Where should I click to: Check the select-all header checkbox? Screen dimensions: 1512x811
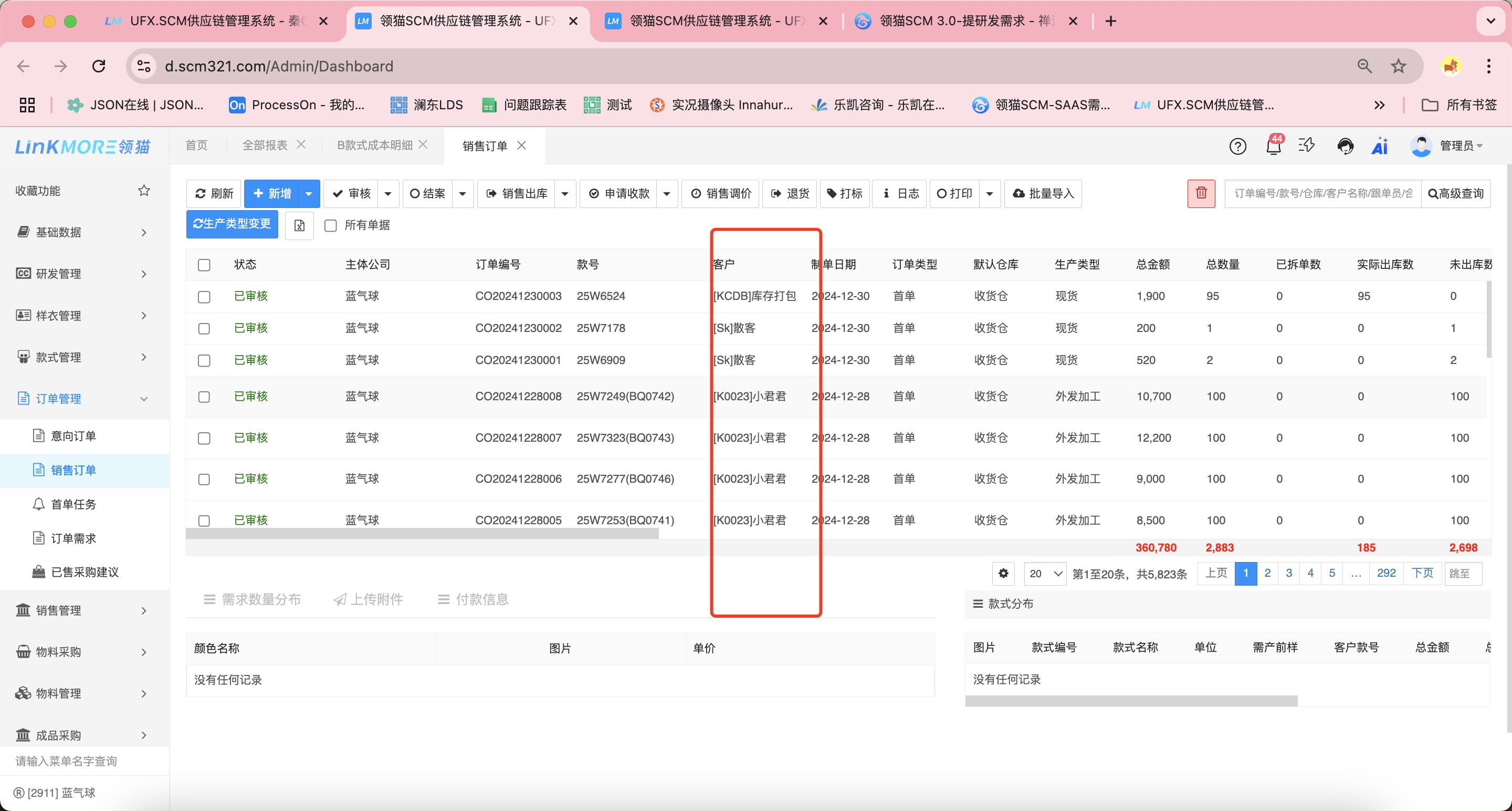[x=204, y=265]
